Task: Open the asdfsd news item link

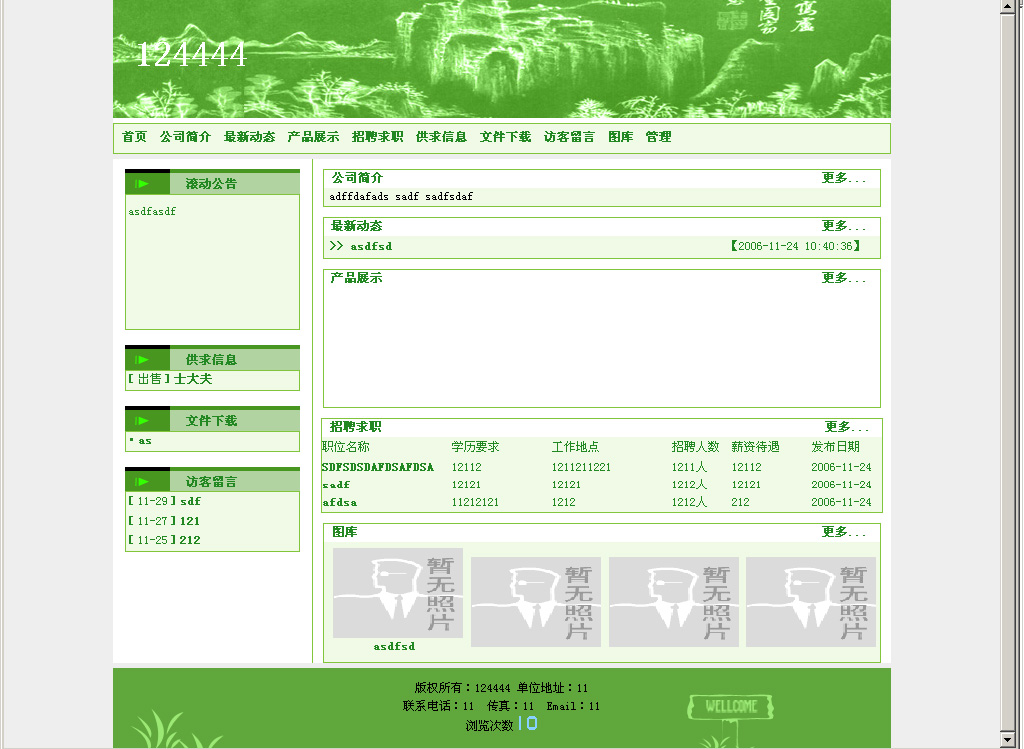Action: click(370, 246)
